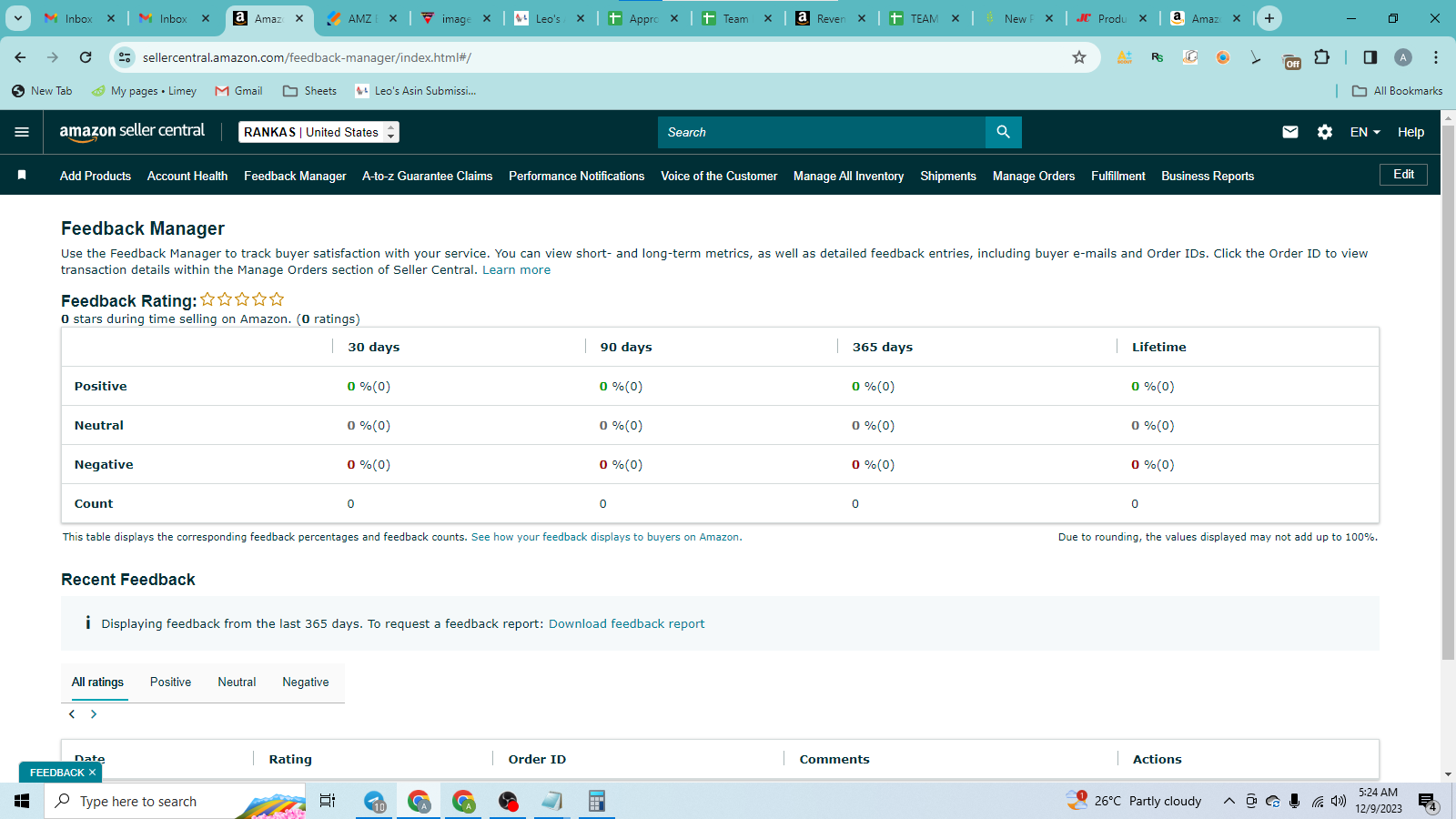Screen dimensions: 1456x819
Task: Open the Calculator app on the taskbar
Action: 597,801
